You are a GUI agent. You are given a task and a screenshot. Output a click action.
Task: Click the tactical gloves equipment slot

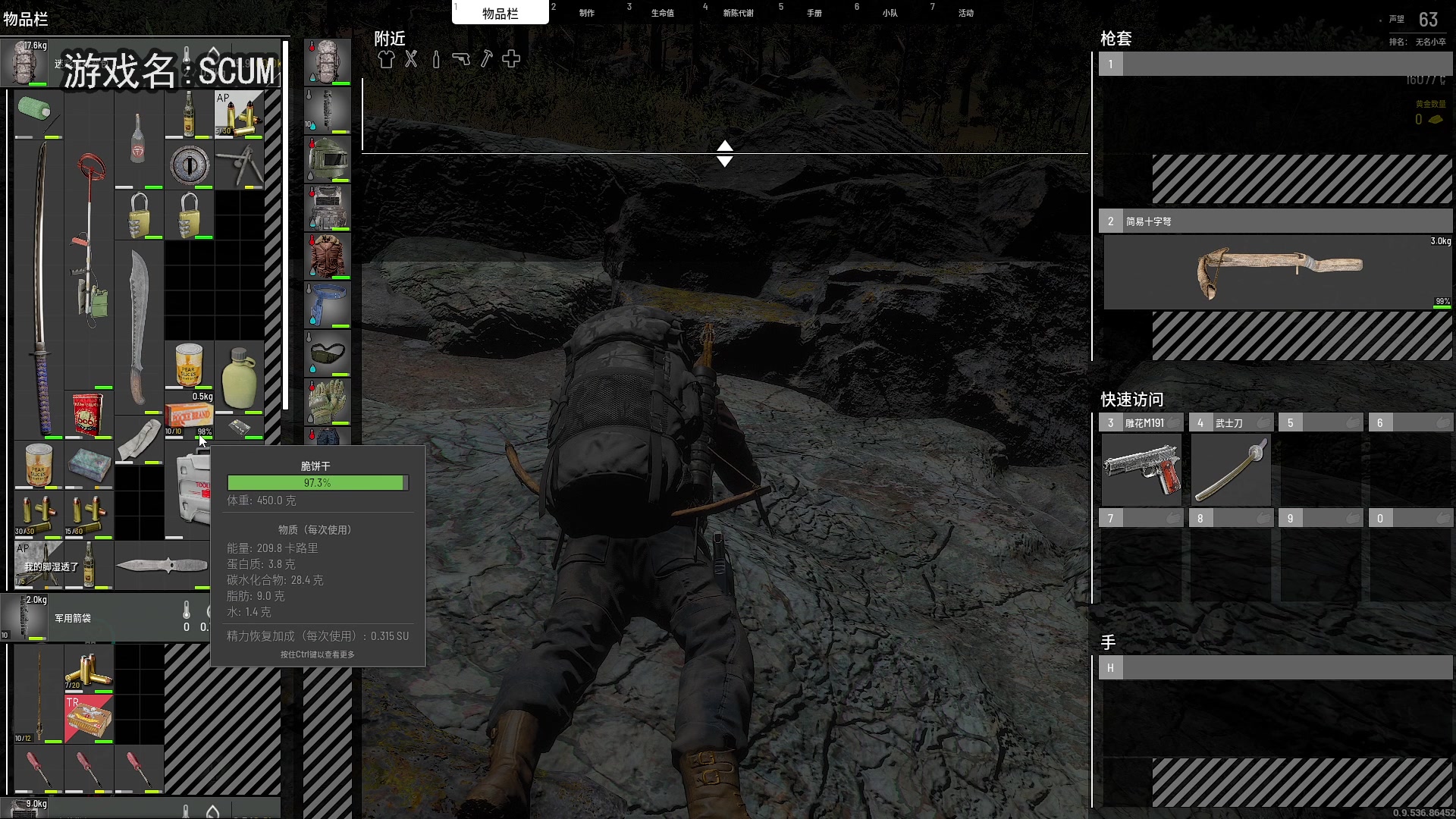pyautogui.click(x=328, y=402)
